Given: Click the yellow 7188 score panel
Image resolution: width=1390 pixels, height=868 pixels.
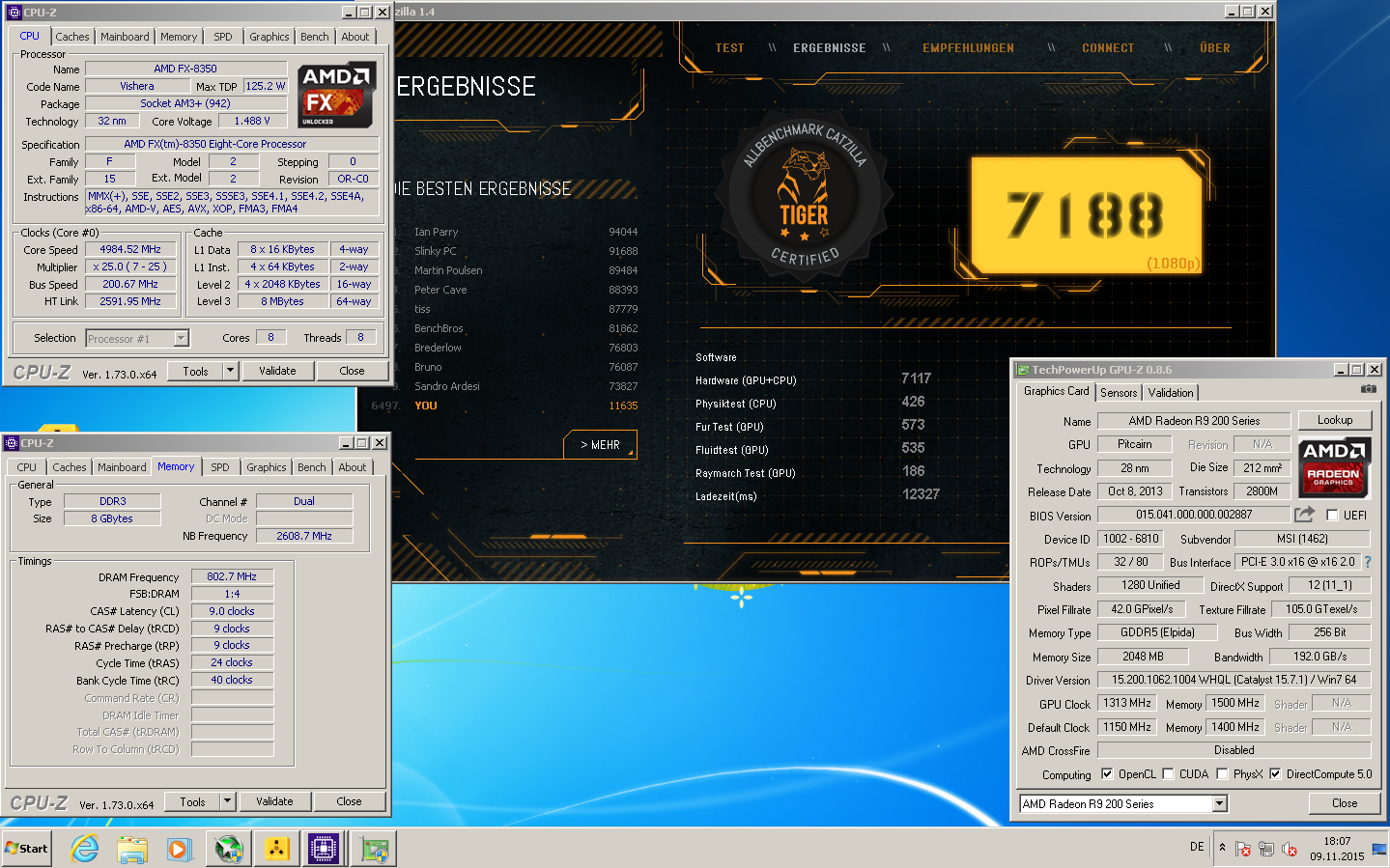Looking at the screenshot, I should pos(1086,216).
